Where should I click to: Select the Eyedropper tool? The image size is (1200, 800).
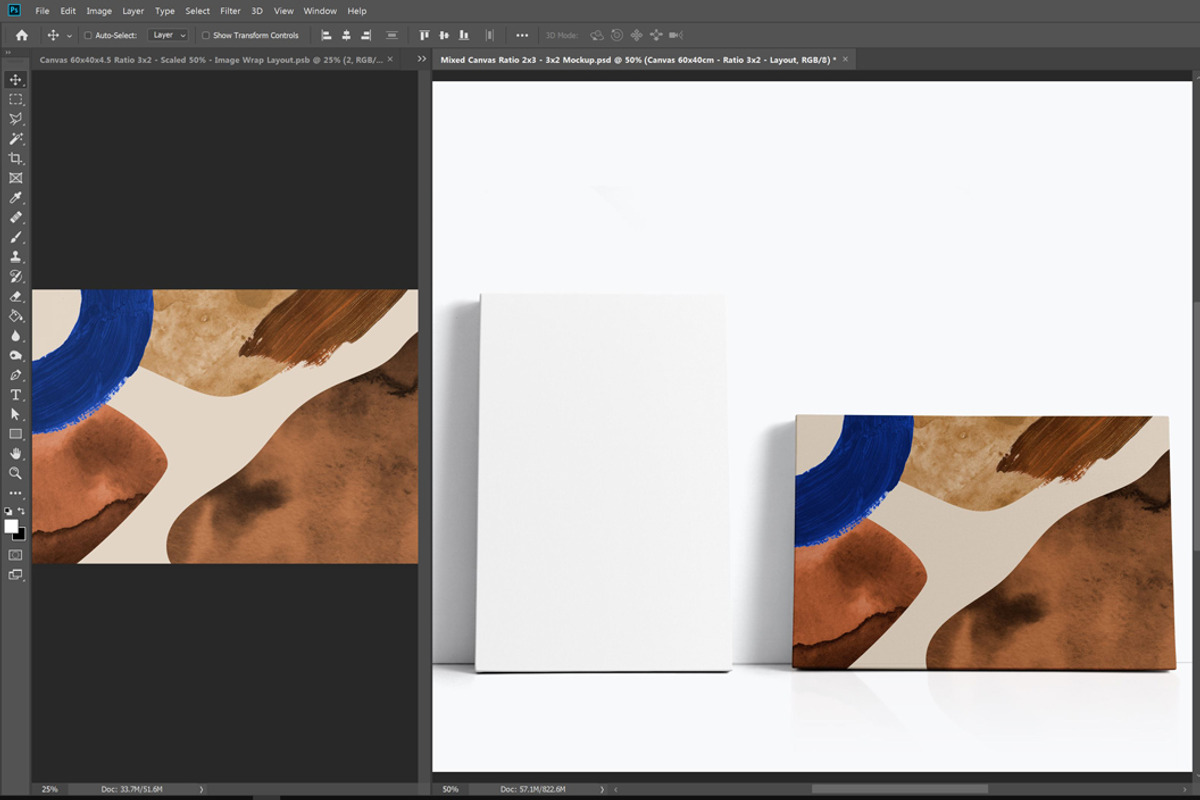(x=15, y=198)
